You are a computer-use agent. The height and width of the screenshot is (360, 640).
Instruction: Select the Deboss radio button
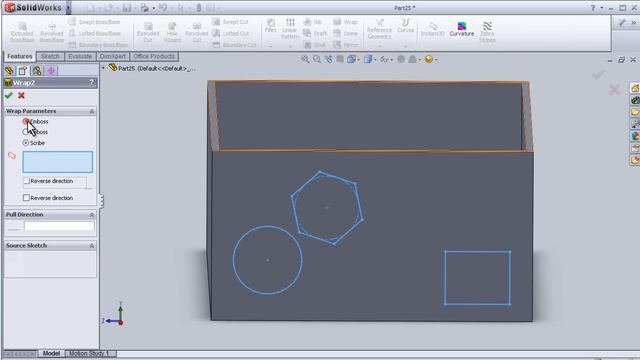[26, 132]
